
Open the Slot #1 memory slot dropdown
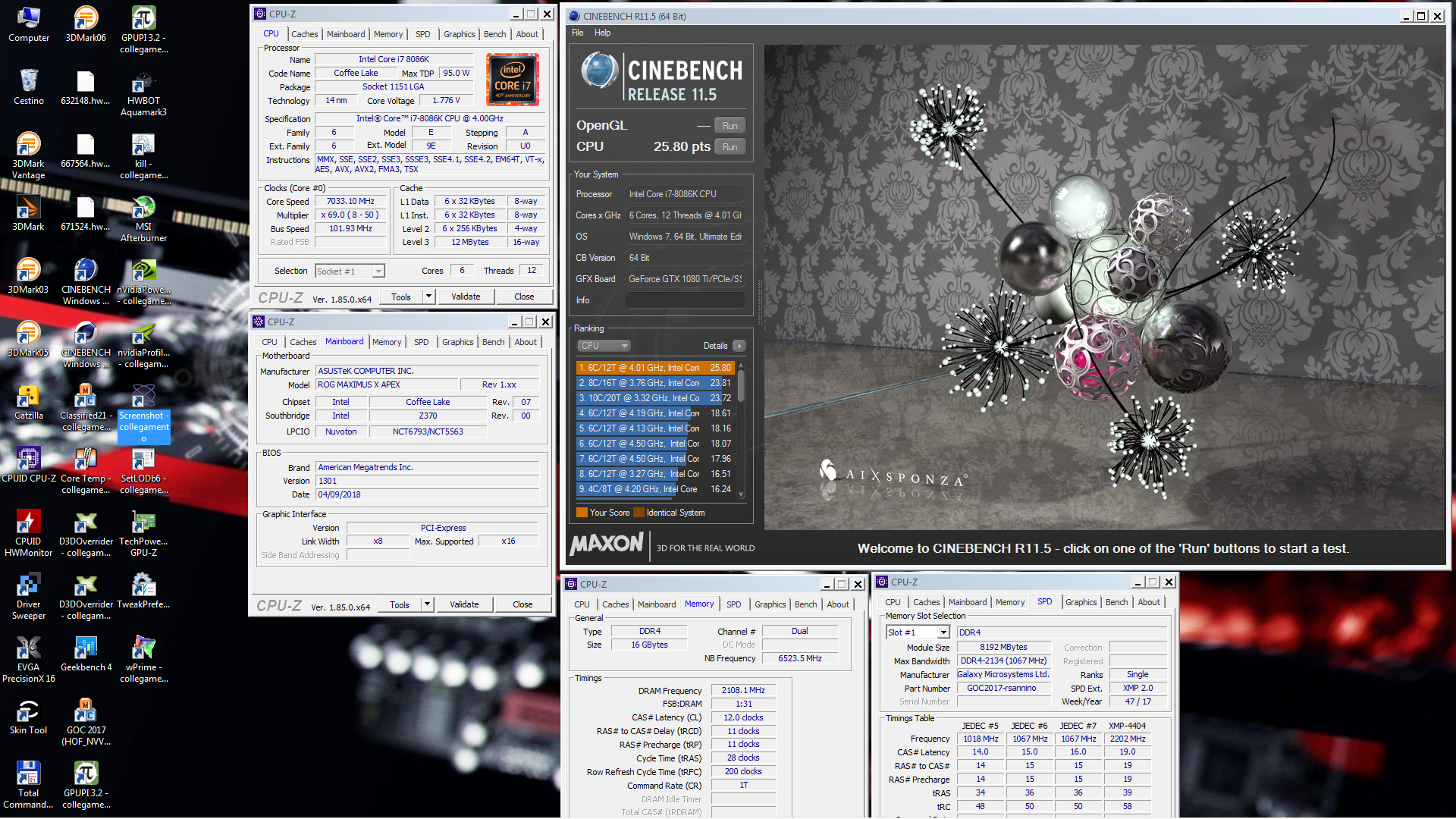tap(918, 632)
